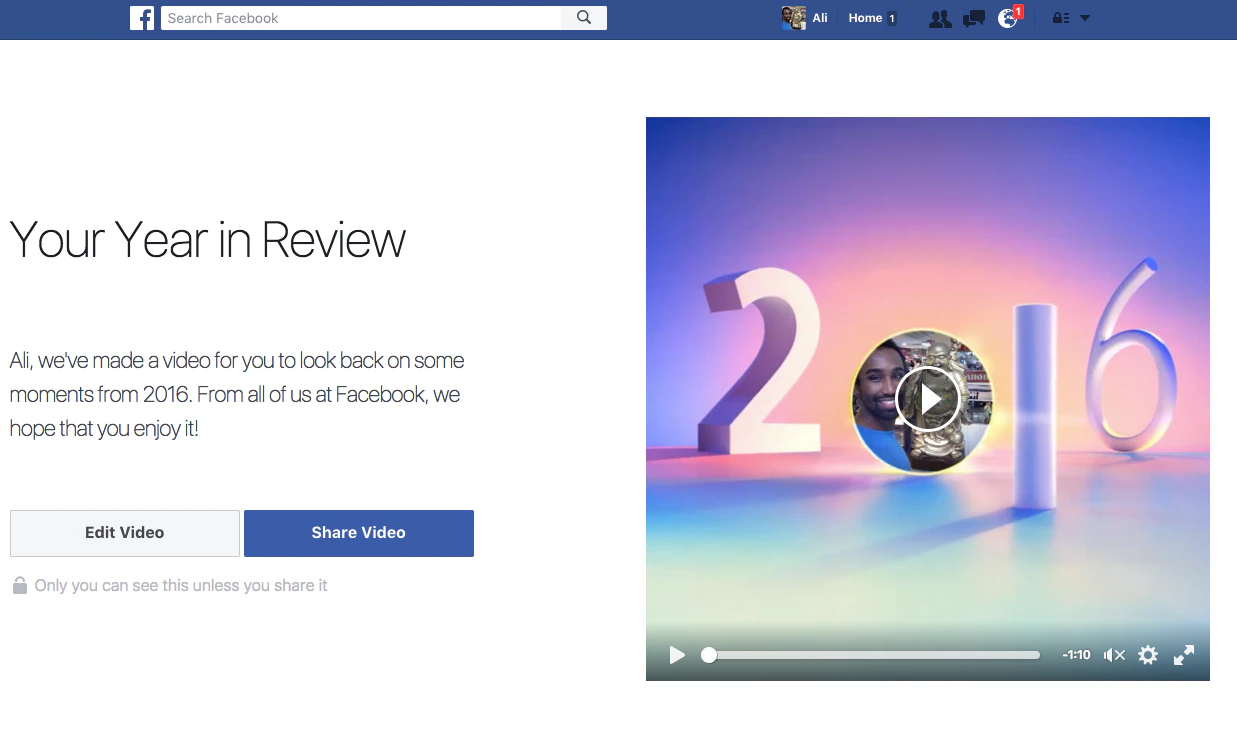Viewport: 1237px width, 730px height.
Task: Click the Facebook logo icon
Action: pos(142,17)
